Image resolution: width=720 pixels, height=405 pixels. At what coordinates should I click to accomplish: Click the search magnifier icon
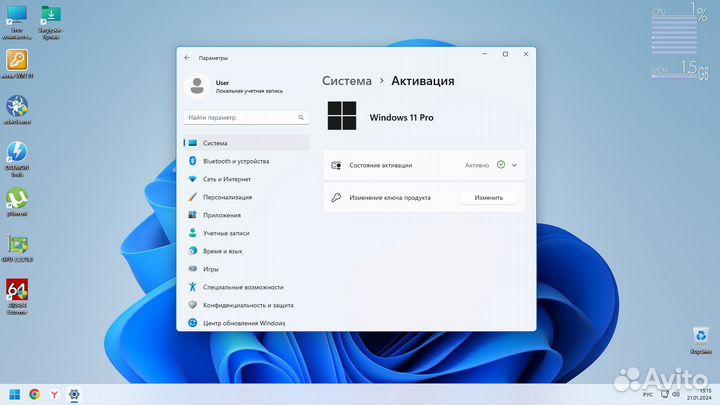[301, 118]
